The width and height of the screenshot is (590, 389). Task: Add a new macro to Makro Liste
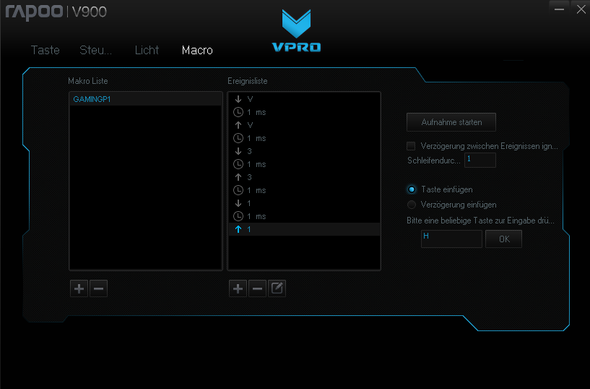[79, 289]
